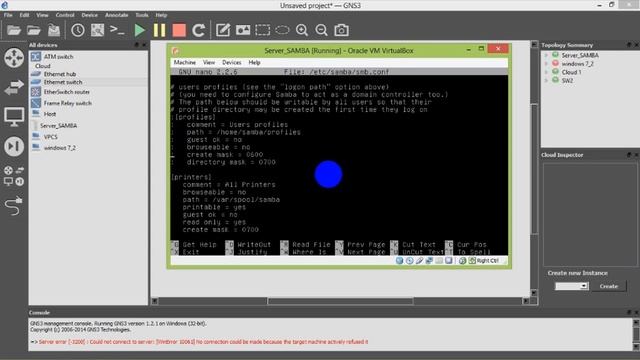Screen dimensions: 640x360
Task: Suspend all devices with yellow pause button
Action: point(159,30)
